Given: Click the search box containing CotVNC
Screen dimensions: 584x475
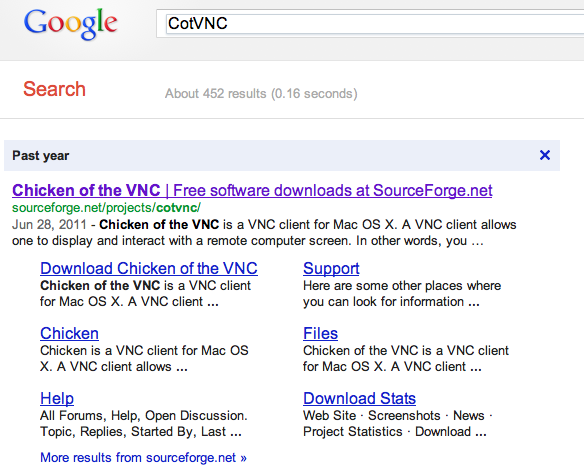Looking at the screenshot, I should pos(371,23).
